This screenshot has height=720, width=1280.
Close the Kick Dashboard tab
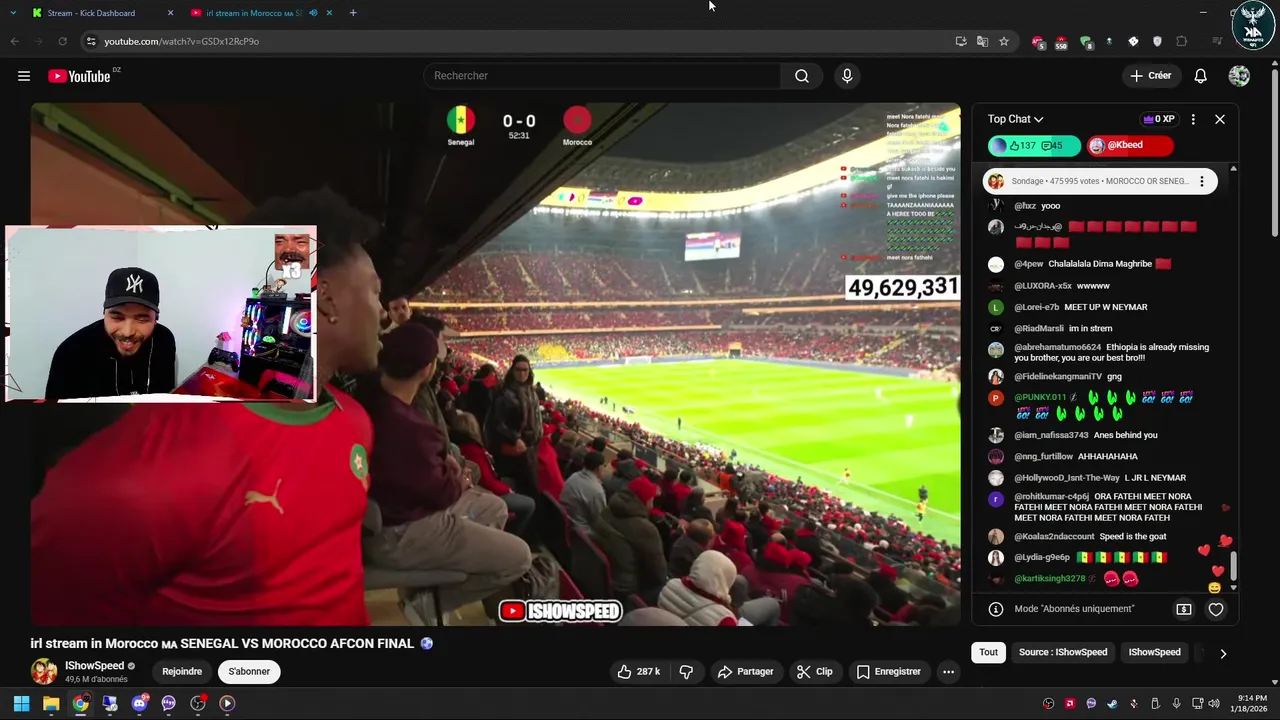(x=170, y=13)
